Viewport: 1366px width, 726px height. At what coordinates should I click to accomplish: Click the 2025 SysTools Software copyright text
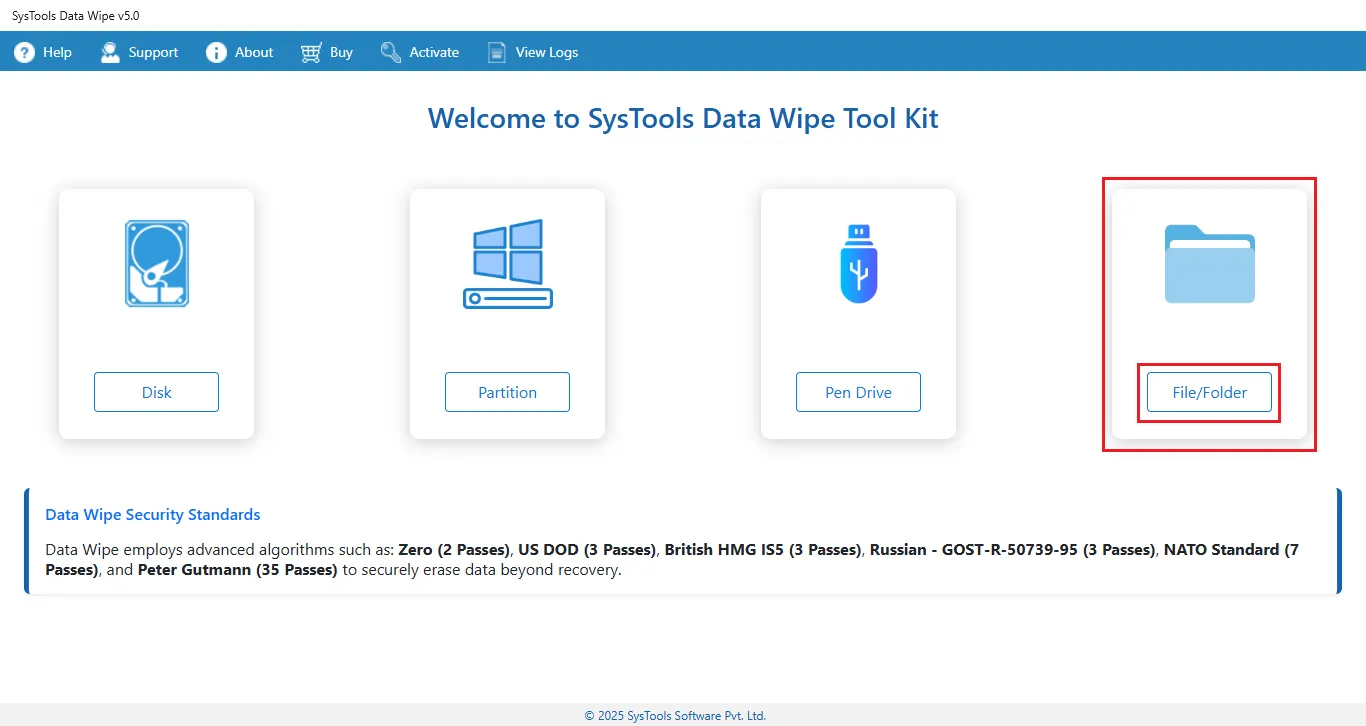(675, 716)
